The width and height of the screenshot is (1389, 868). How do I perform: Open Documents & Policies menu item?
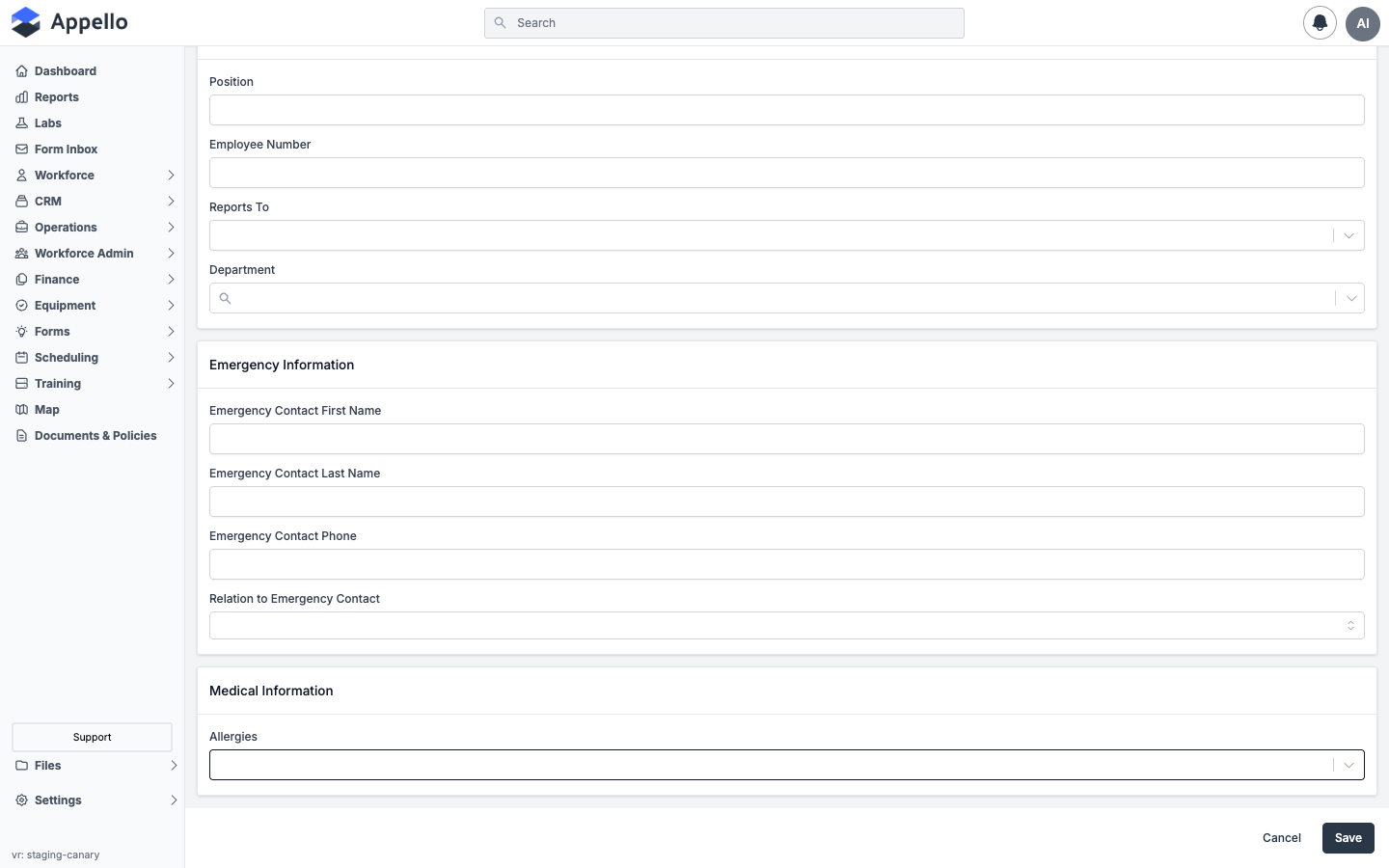pyautogui.click(x=95, y=436)
